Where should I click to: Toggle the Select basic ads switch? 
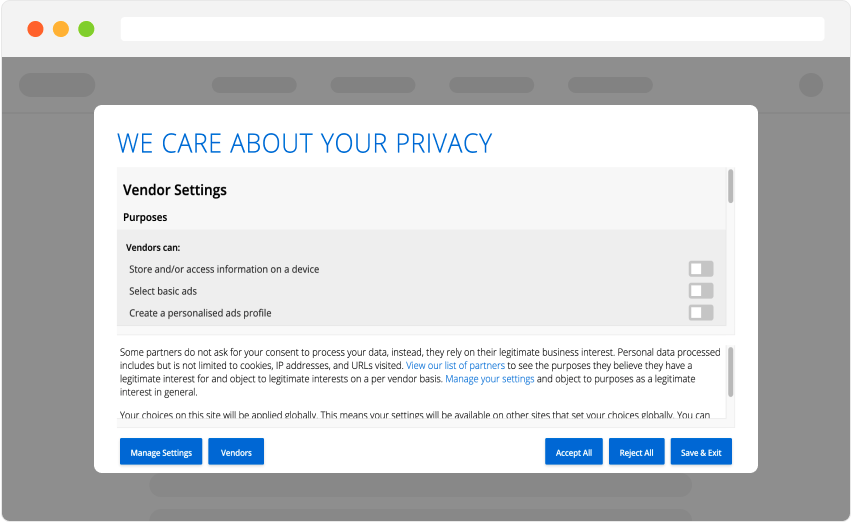point(700,291)
